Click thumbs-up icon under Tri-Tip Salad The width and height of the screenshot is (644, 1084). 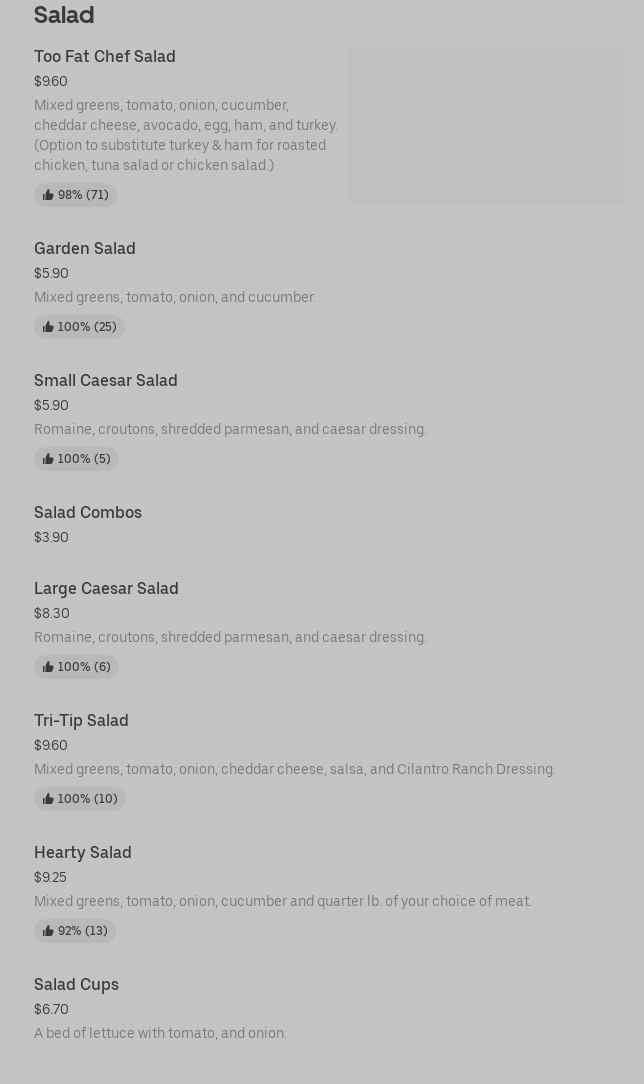48,799
